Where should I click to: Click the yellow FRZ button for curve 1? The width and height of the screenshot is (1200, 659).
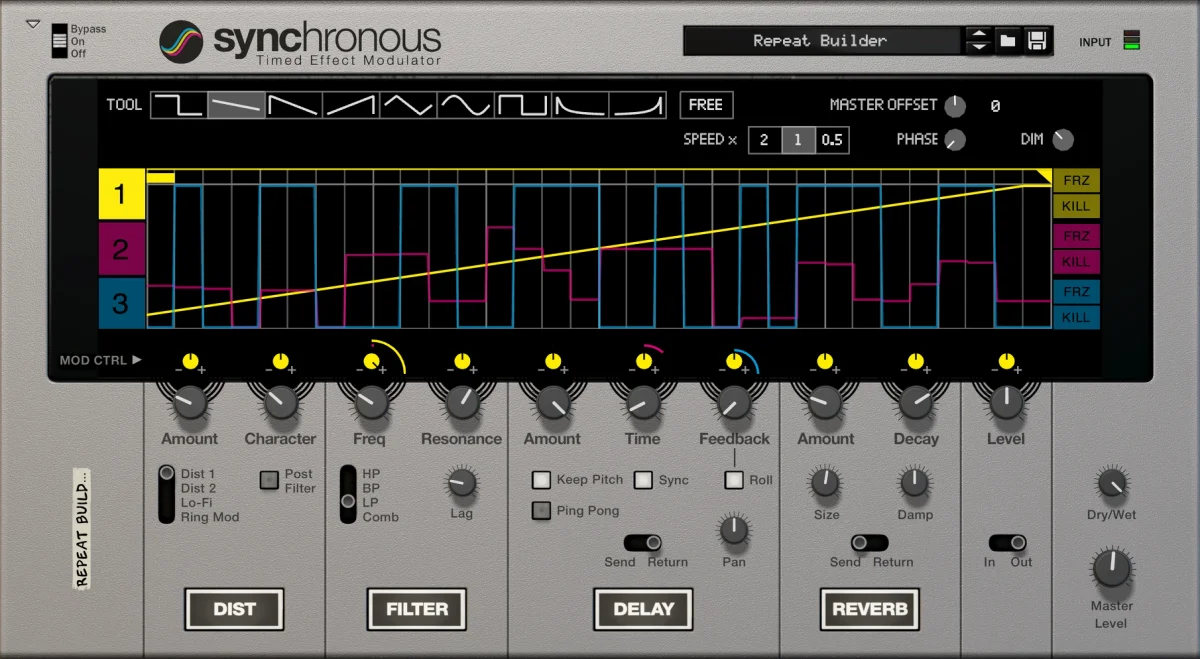(x=1076, y=181)
